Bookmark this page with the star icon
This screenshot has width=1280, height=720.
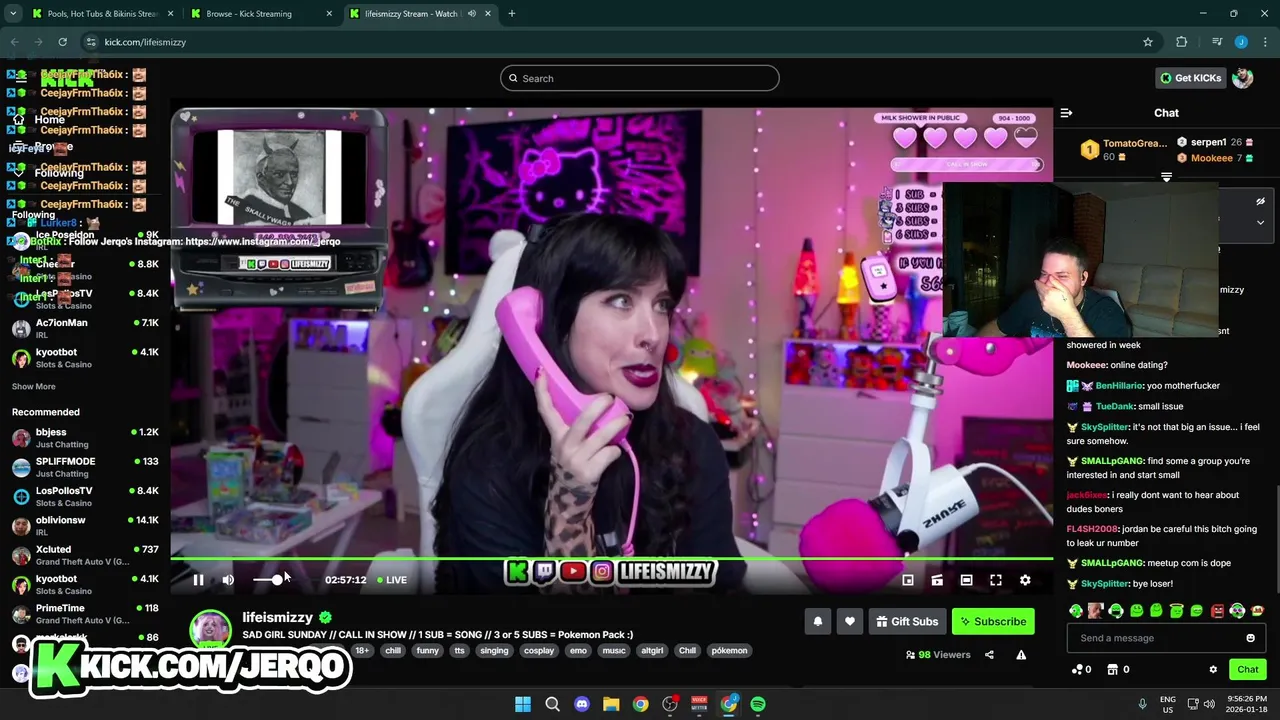click(x=1148, y=42)
